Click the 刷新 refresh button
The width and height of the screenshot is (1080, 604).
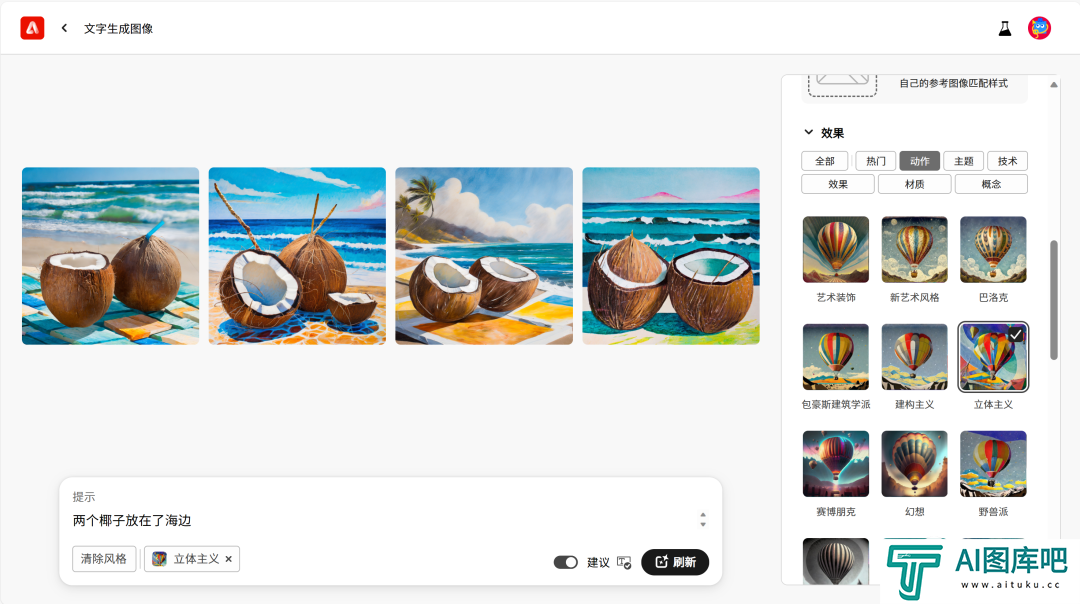(x=675, y=562)
